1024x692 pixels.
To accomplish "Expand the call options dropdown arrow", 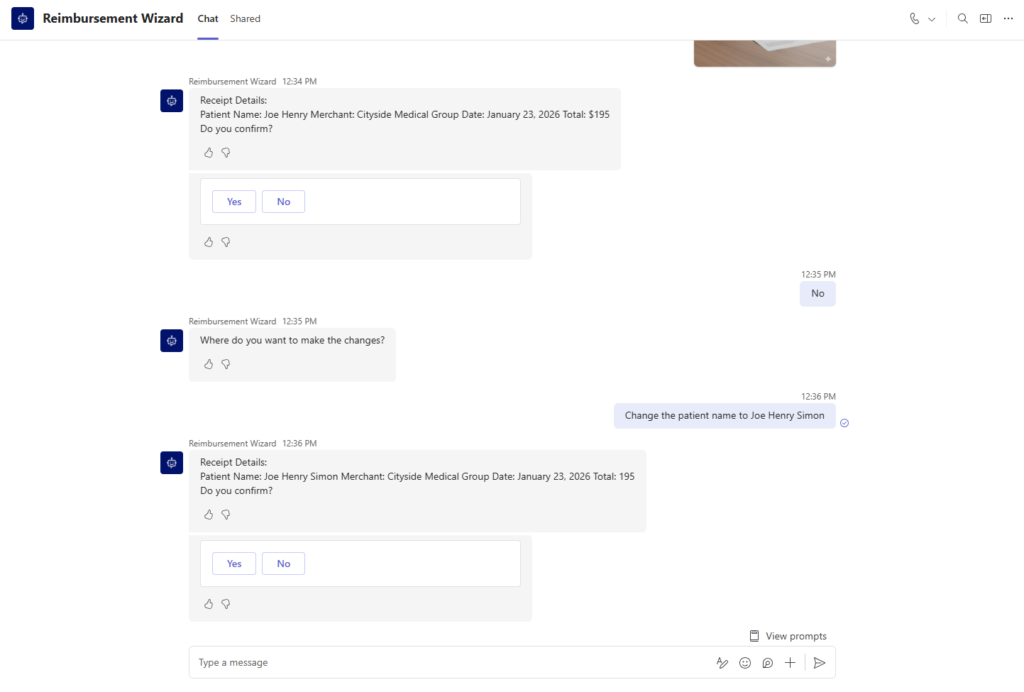I will (x=932, y=20).
